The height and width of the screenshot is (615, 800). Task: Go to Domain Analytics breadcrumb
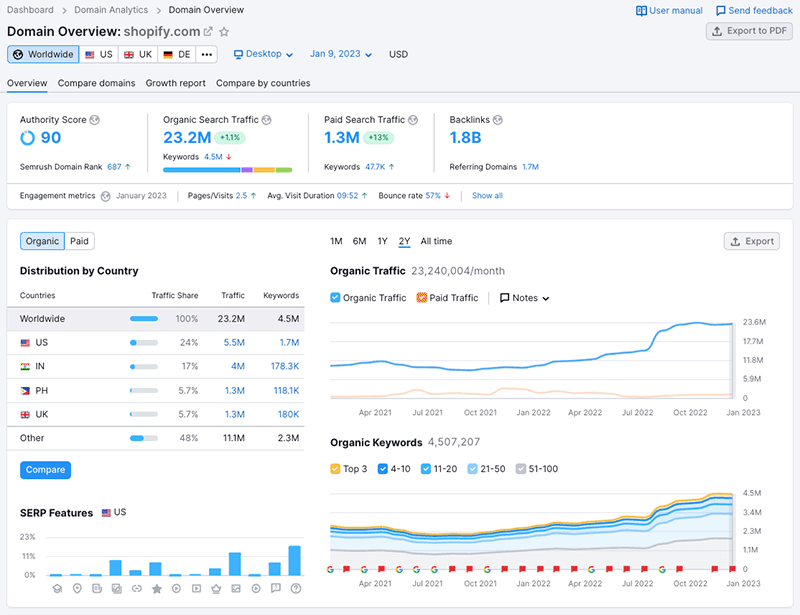[111, 10]
